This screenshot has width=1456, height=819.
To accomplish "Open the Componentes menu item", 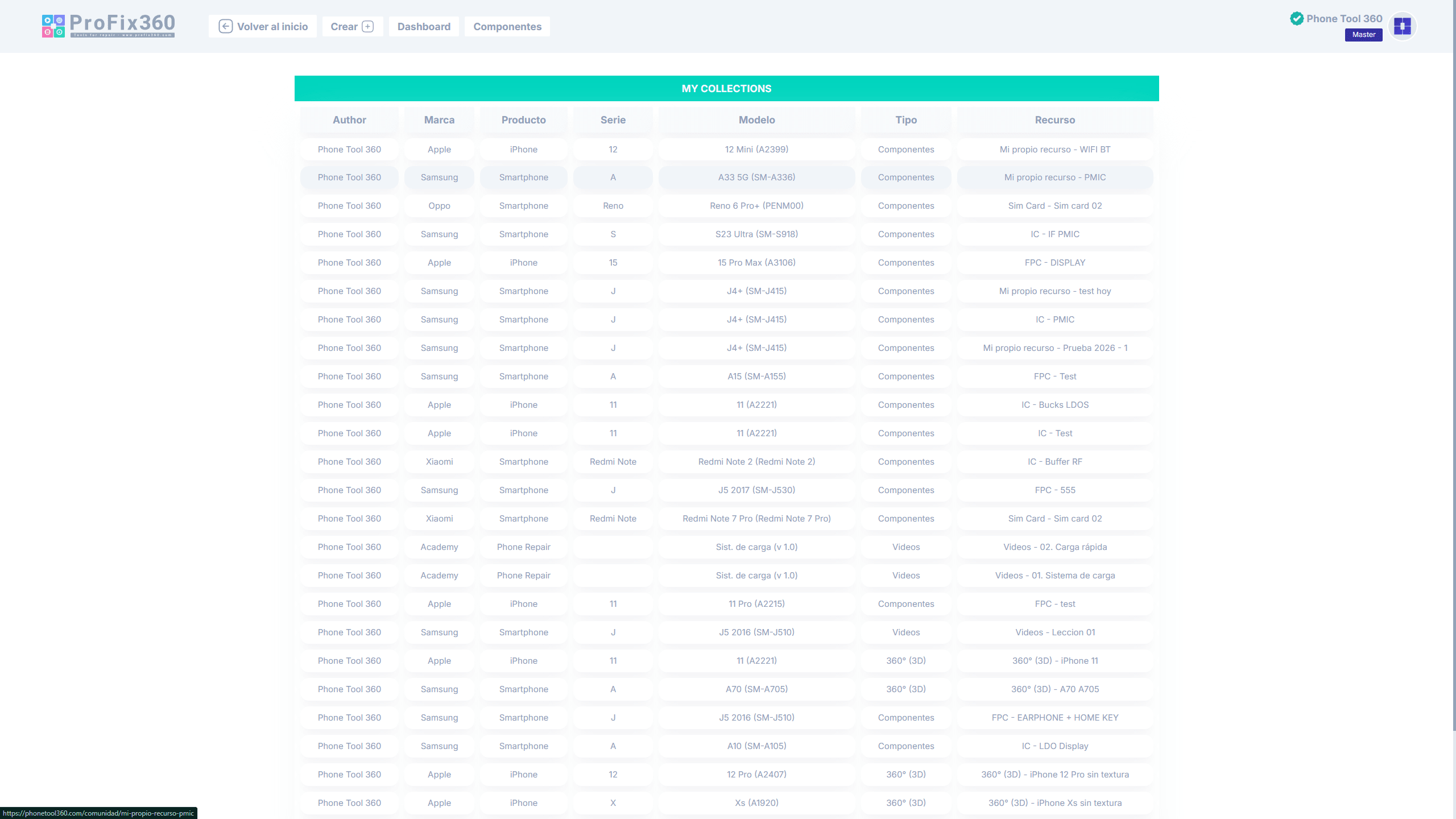I will pyautogui.click(x=507, y=27).
